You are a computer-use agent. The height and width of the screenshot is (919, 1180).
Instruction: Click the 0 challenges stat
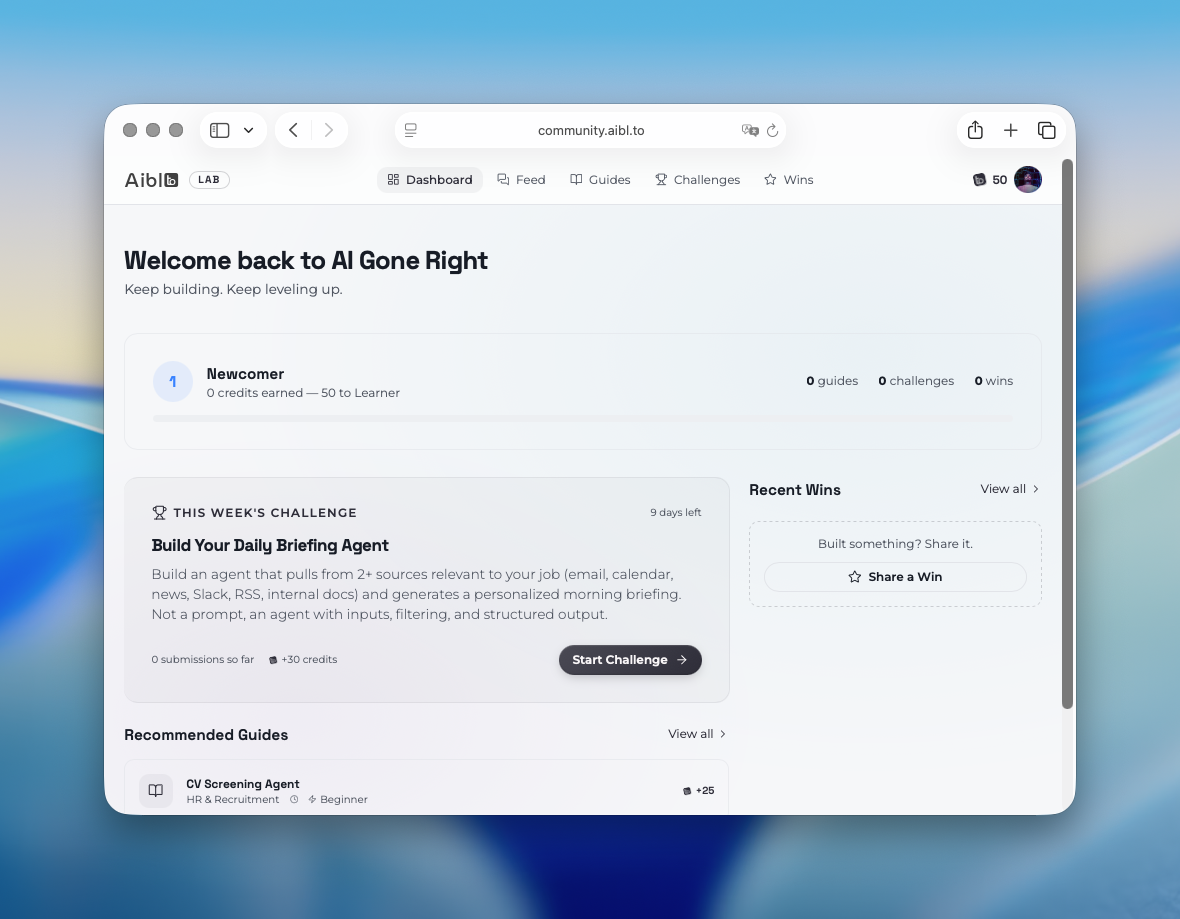916,381
